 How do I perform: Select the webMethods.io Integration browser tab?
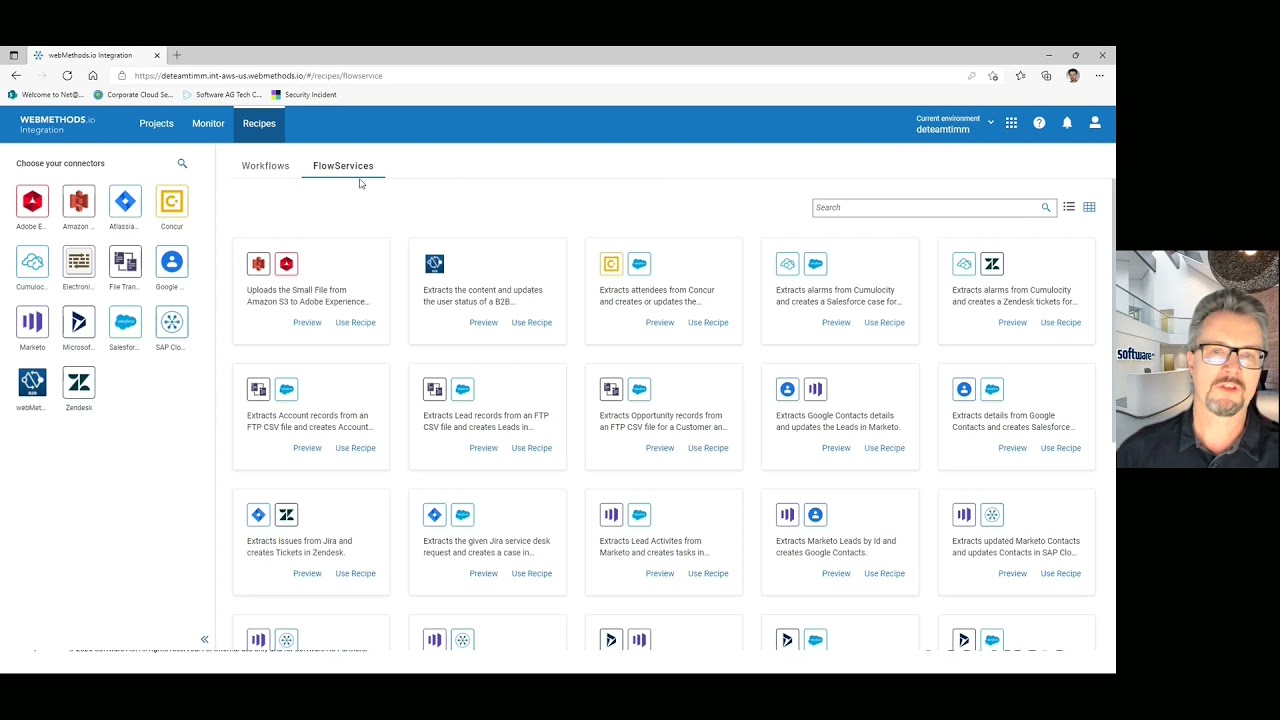tap(97, 55)
